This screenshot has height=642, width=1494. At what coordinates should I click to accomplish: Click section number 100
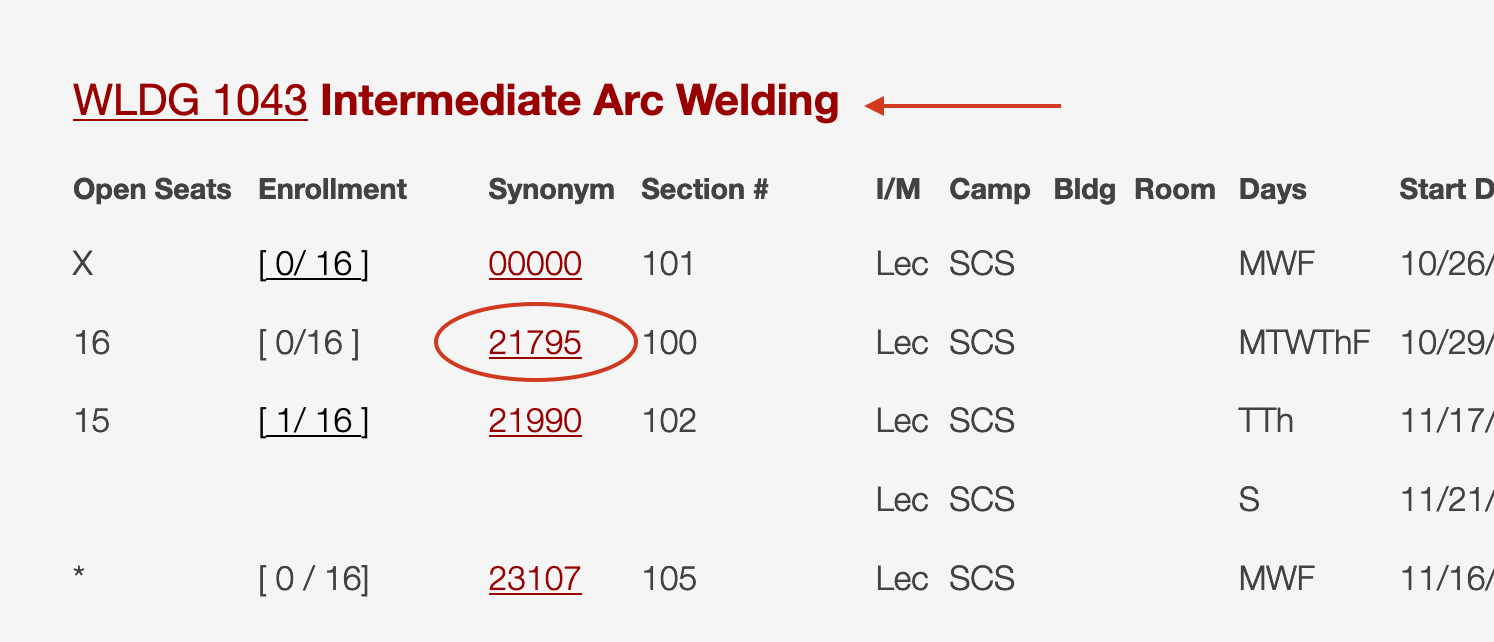coord(669,343)
